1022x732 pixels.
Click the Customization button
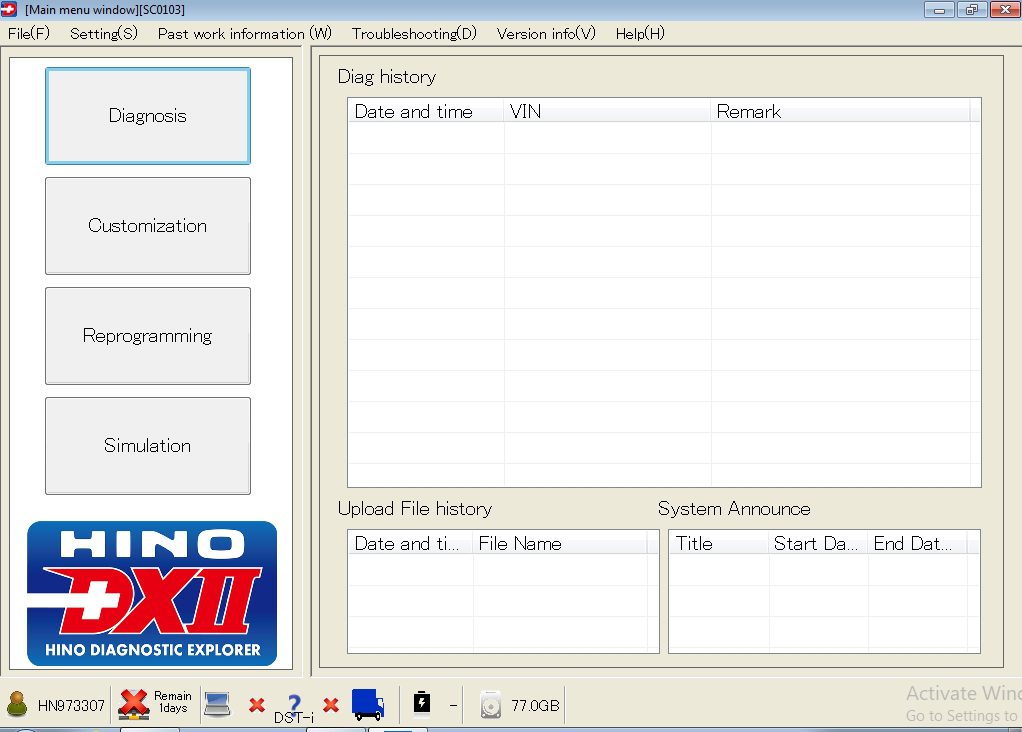click(147, 226)
